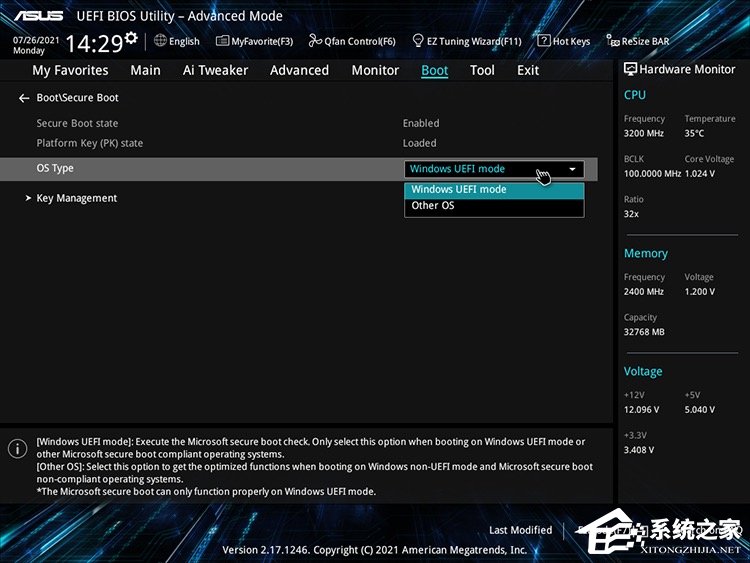This screenshot has width=750, height=563.
Task: Open the Hot Keys help icon
Action: [x=543, y=41]
